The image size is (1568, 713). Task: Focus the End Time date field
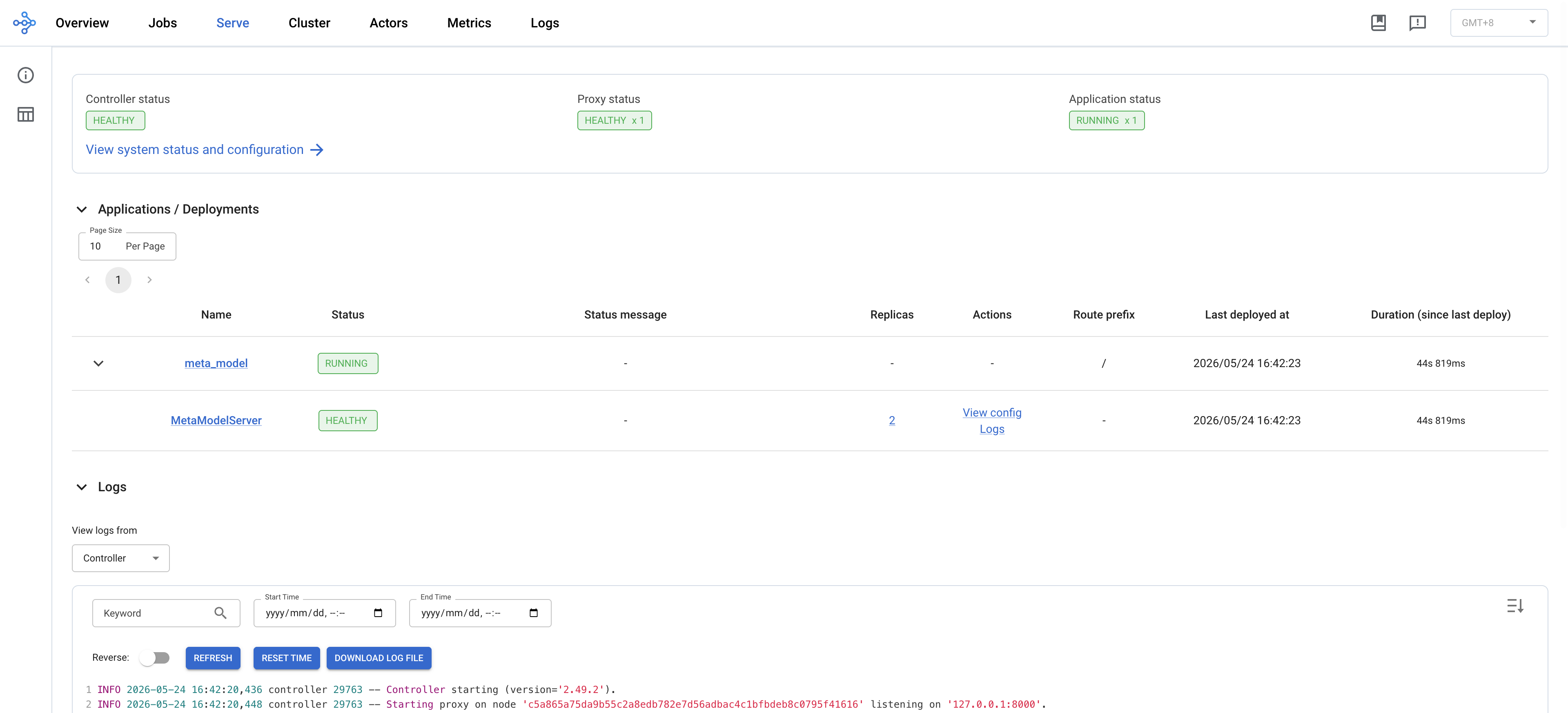pos(480,613)
